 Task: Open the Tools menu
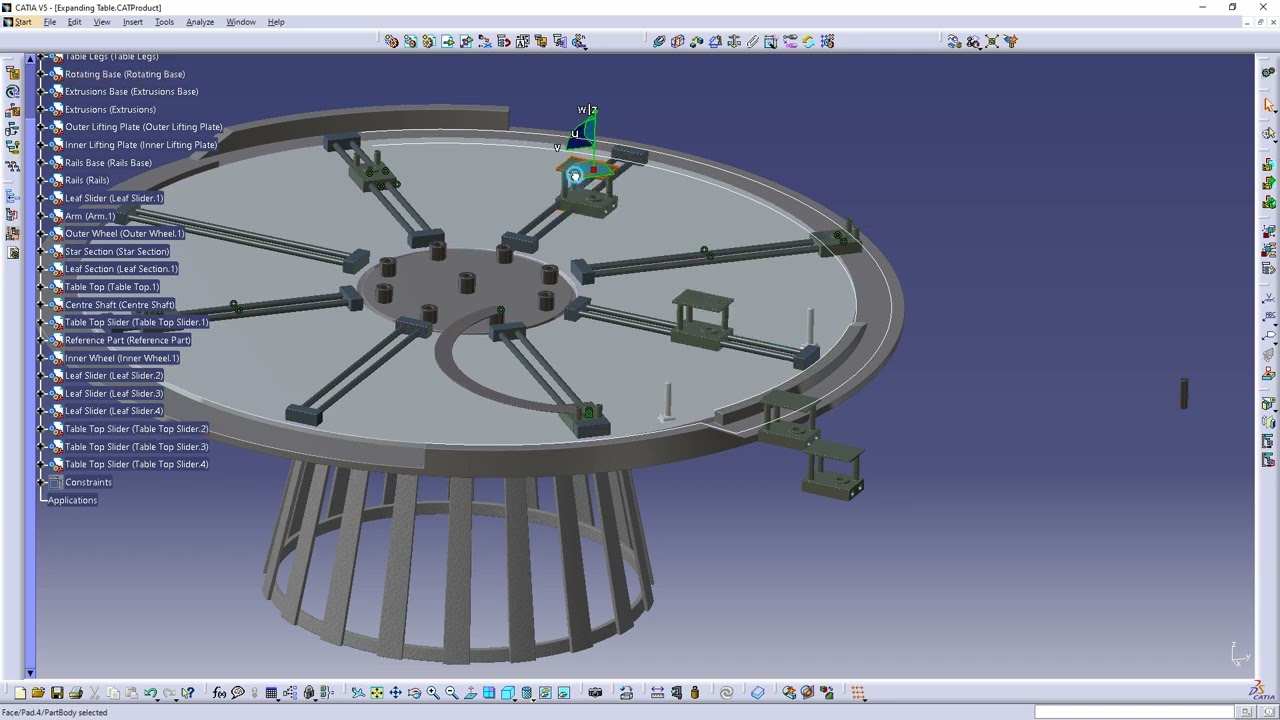164,22
